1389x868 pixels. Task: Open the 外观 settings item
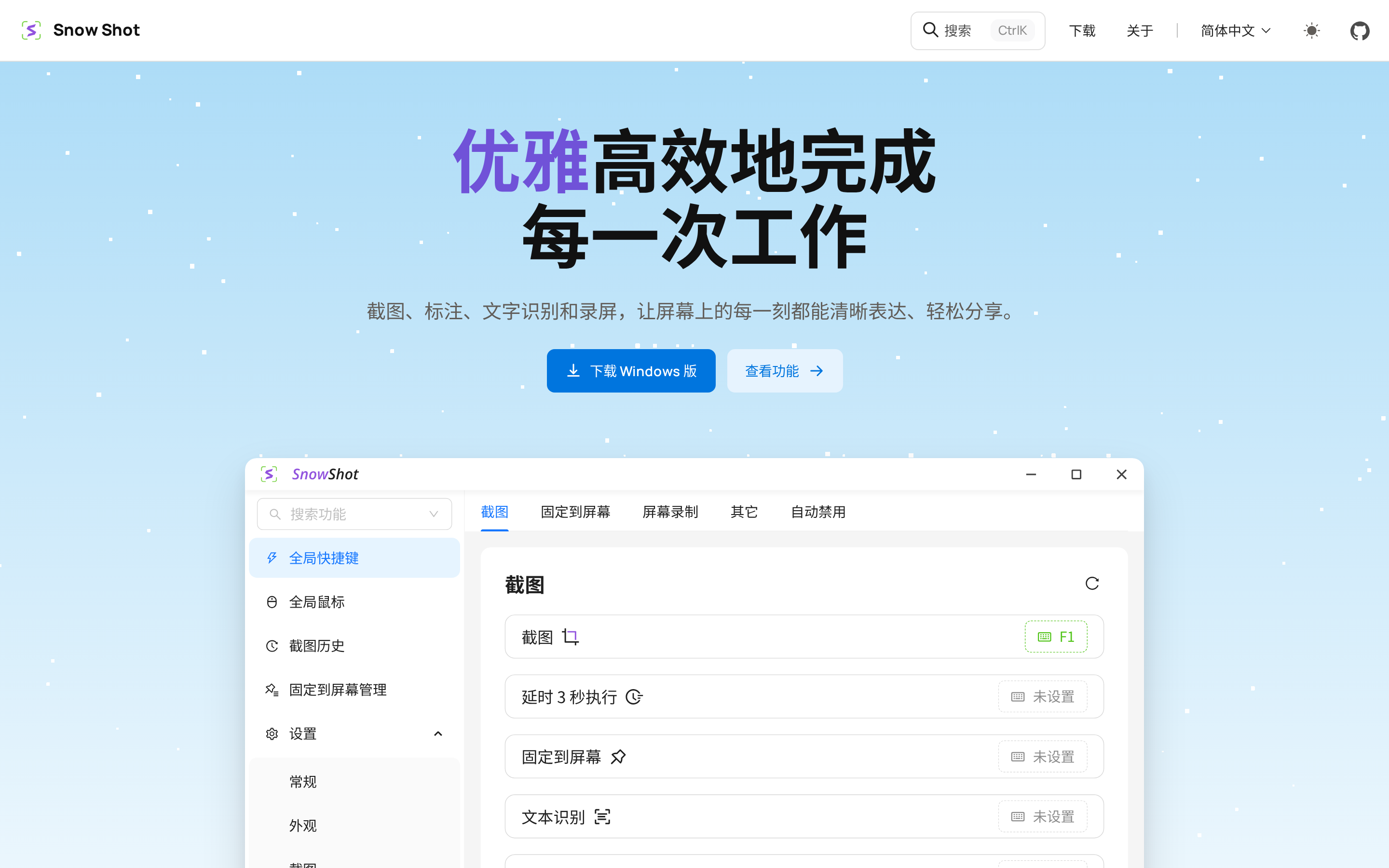coord(354,826)
